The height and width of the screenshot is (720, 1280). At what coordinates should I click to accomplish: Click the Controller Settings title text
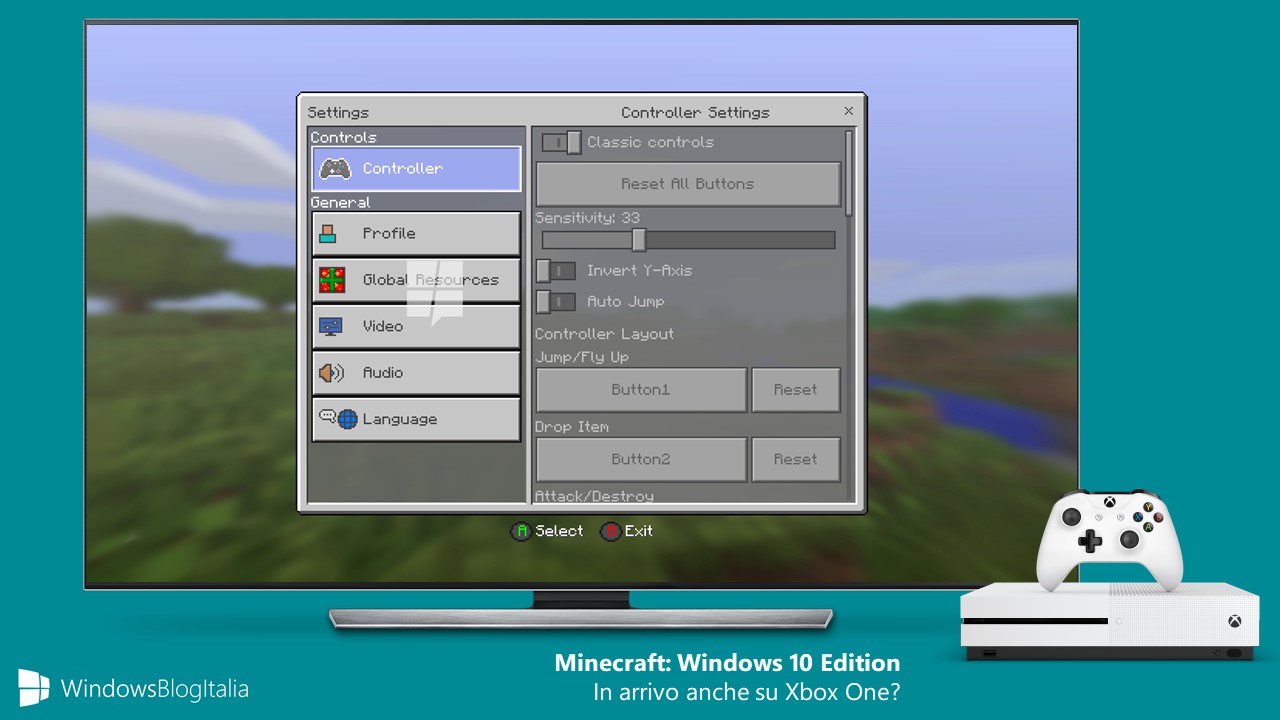pyautogui.click(x=695, y=113)
